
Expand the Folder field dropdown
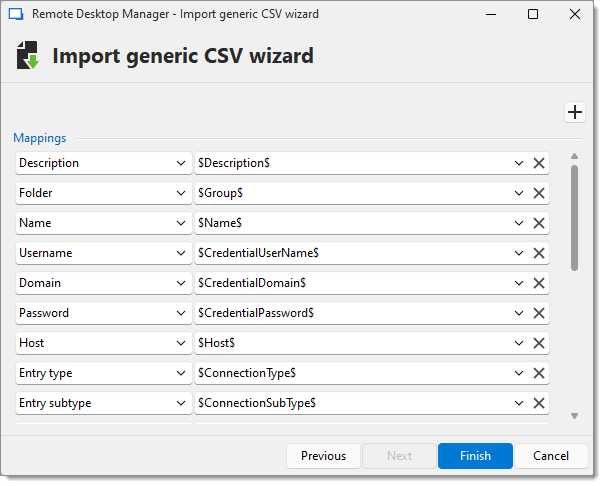[x=180, y=193]
